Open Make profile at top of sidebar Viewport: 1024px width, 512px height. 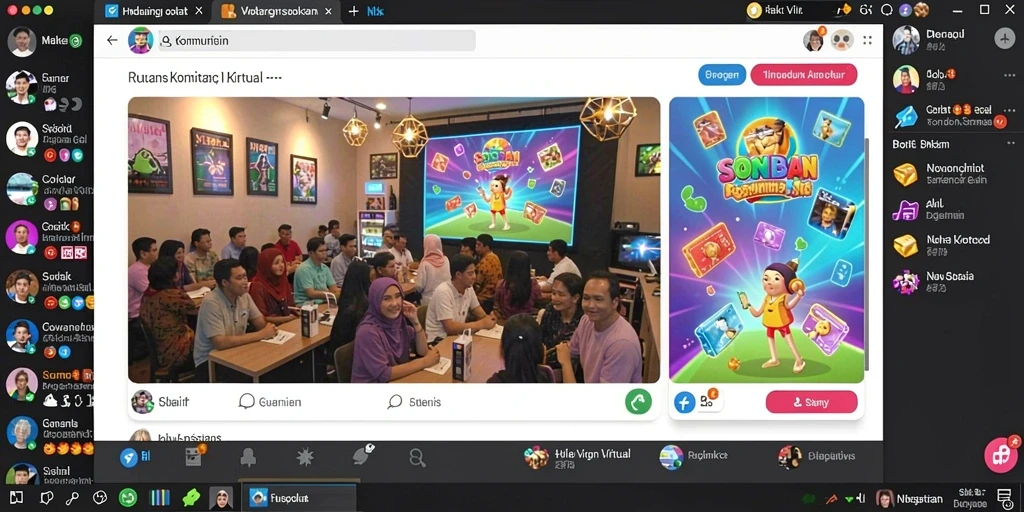[46, 41]
